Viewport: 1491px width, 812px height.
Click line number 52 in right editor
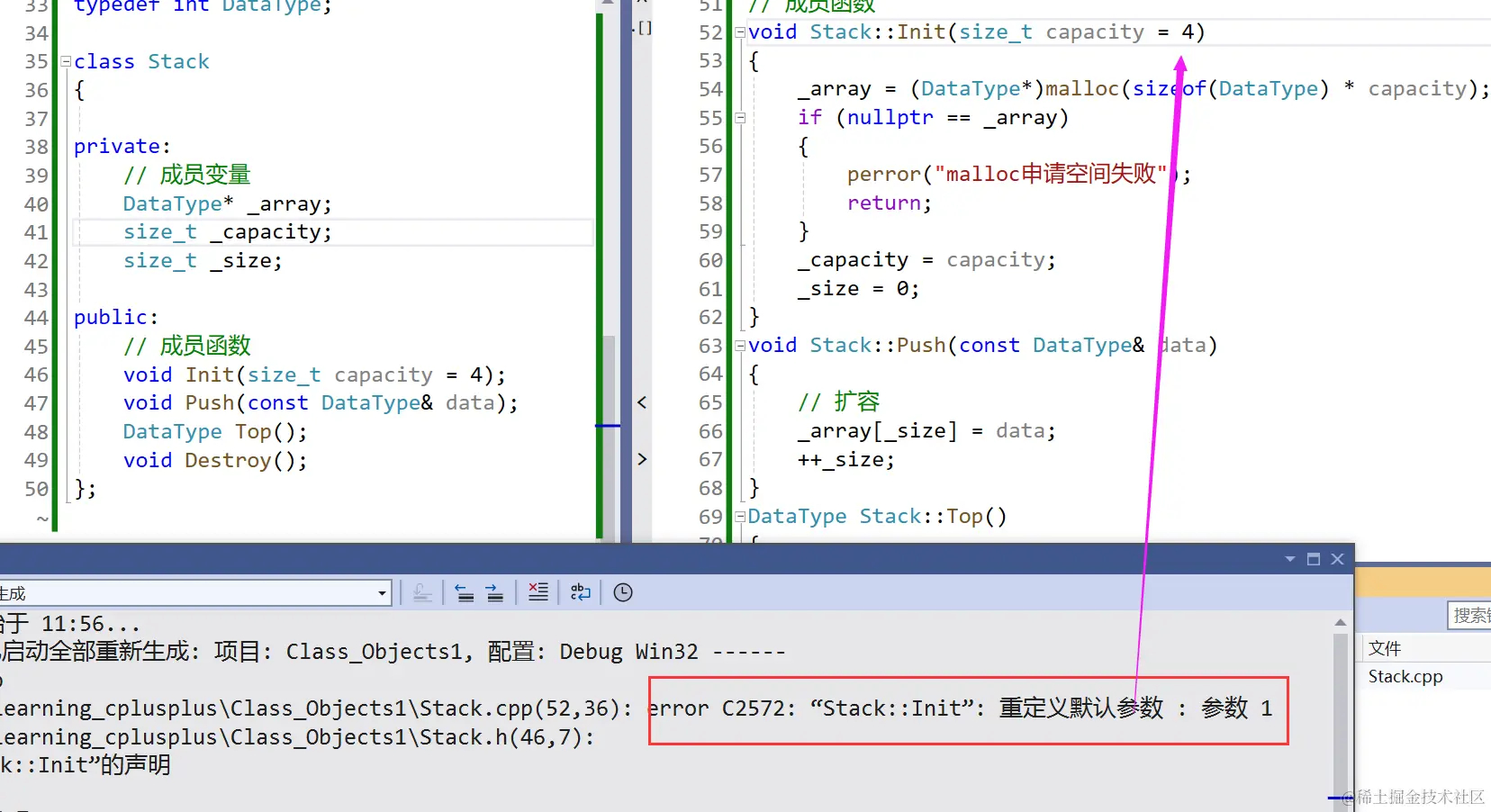pyautogui.click(x=710, y=32)
